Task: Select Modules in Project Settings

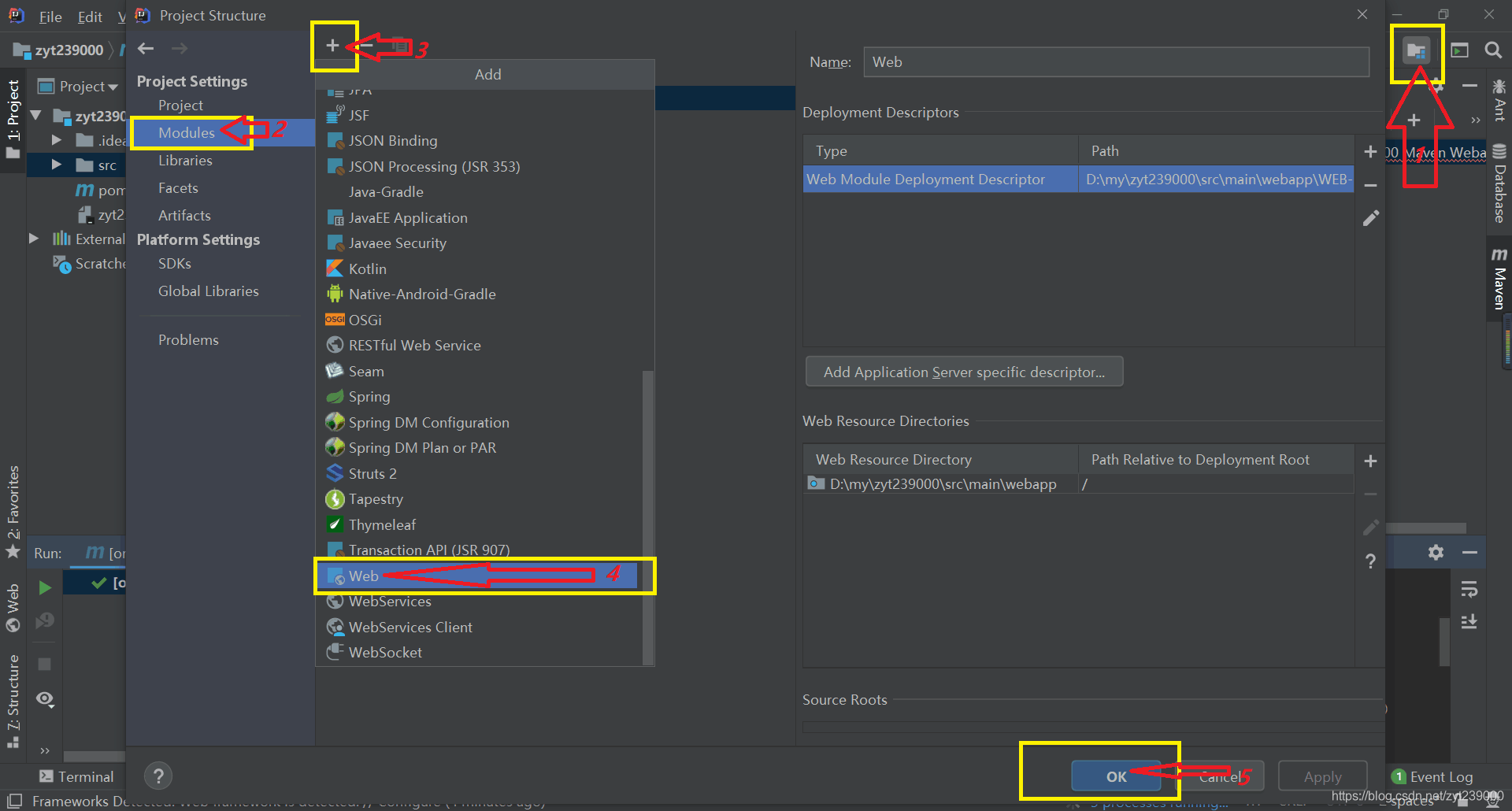Action: (187, 132)
